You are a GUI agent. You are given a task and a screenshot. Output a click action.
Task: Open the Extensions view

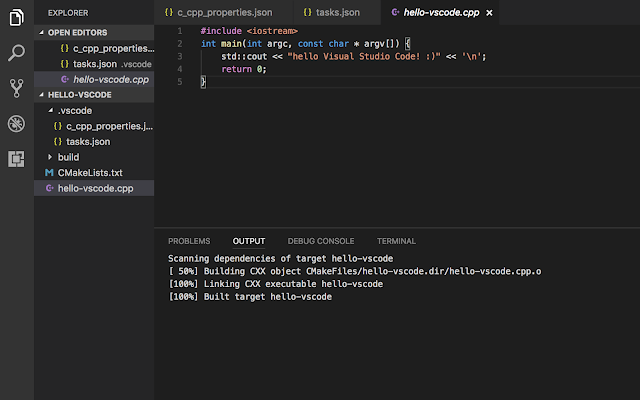coord(16,159)
